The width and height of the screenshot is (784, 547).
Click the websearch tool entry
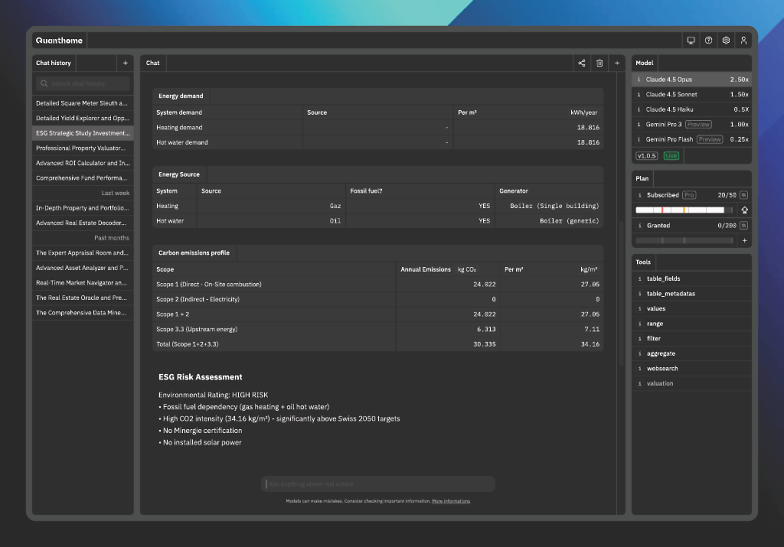tap(662, 368)
